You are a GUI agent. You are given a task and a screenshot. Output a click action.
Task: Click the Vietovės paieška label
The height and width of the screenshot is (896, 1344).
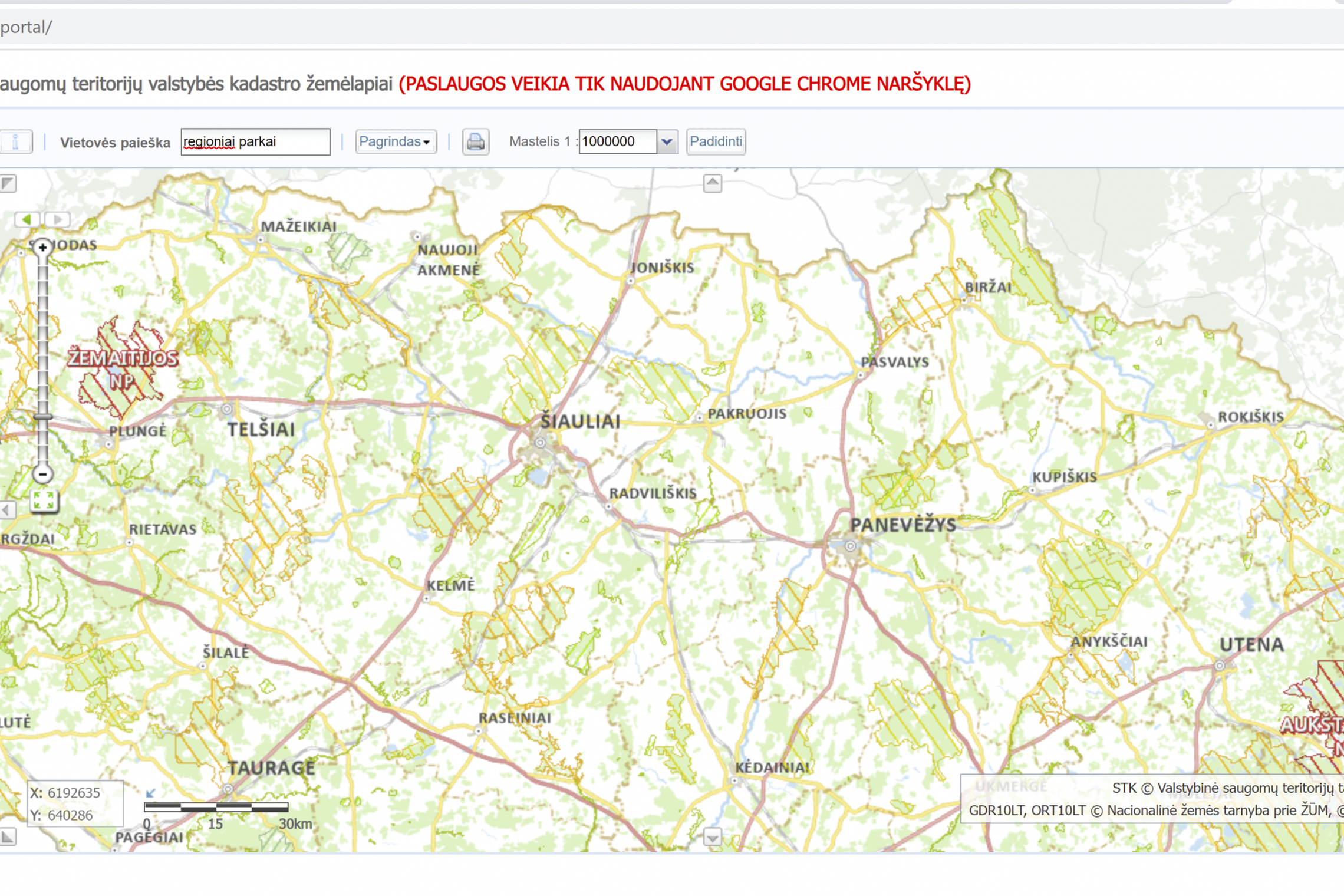115,143
